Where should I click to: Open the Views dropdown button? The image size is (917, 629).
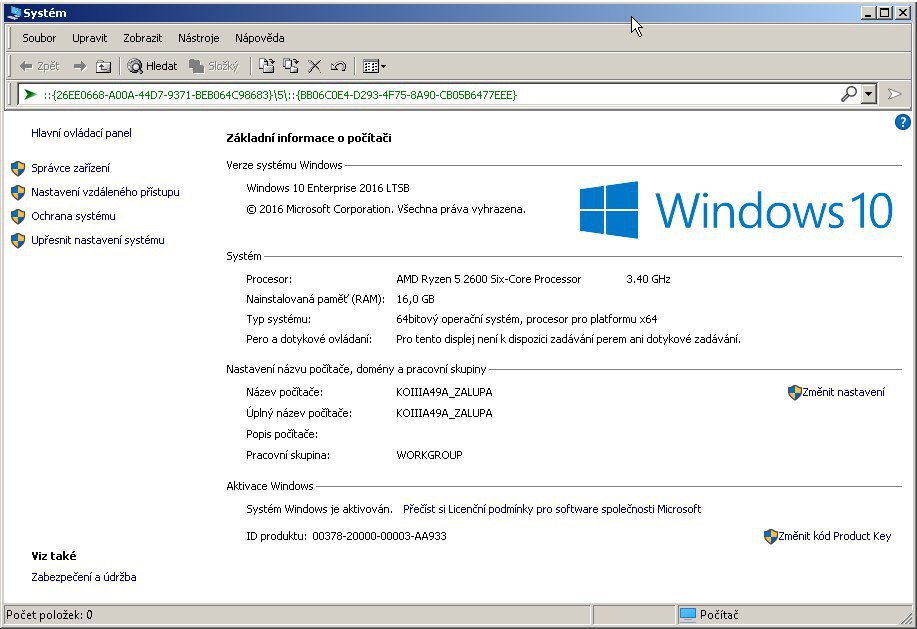tap(374, 66)
